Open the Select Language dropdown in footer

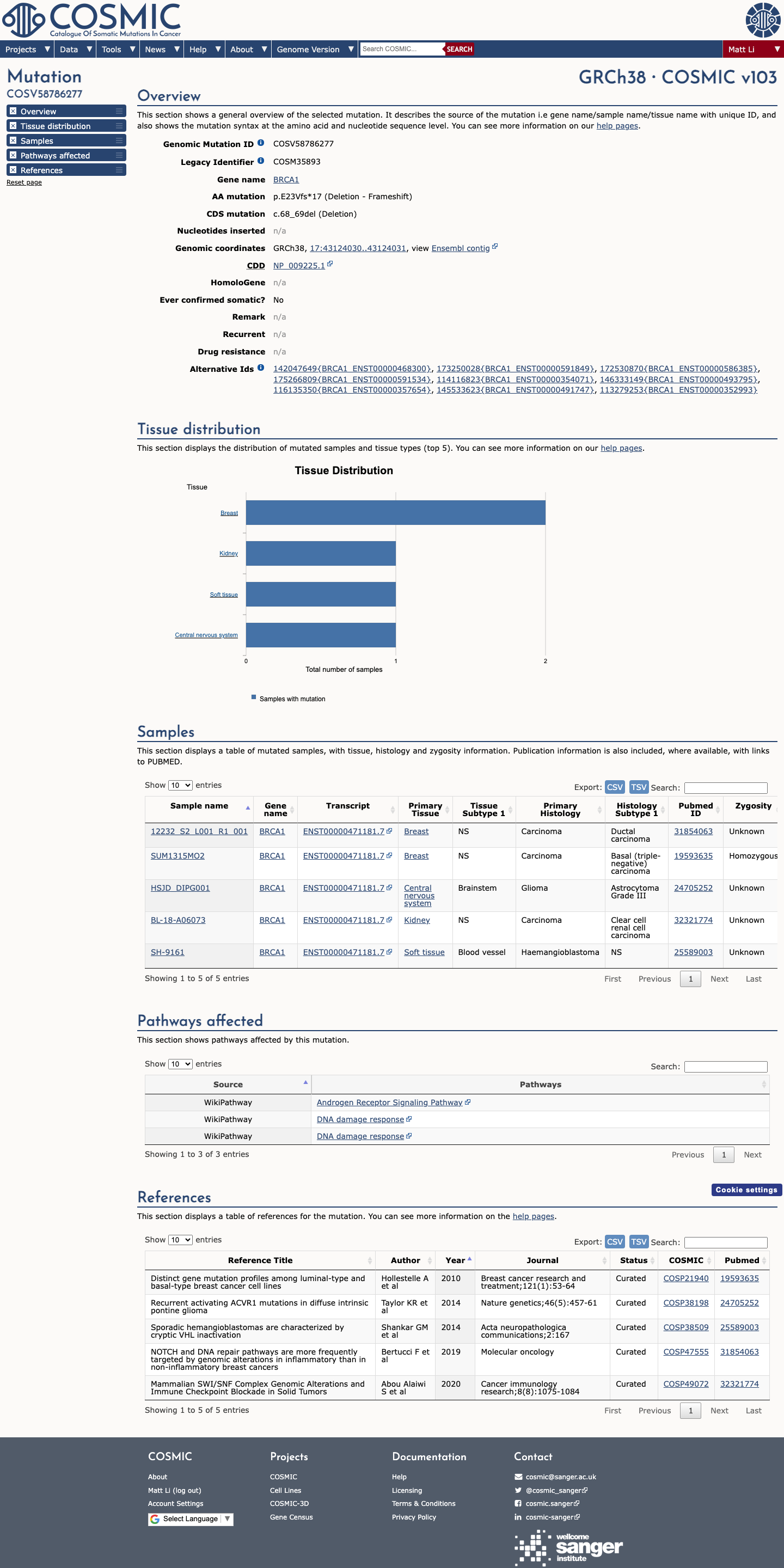coord(191,1520)
